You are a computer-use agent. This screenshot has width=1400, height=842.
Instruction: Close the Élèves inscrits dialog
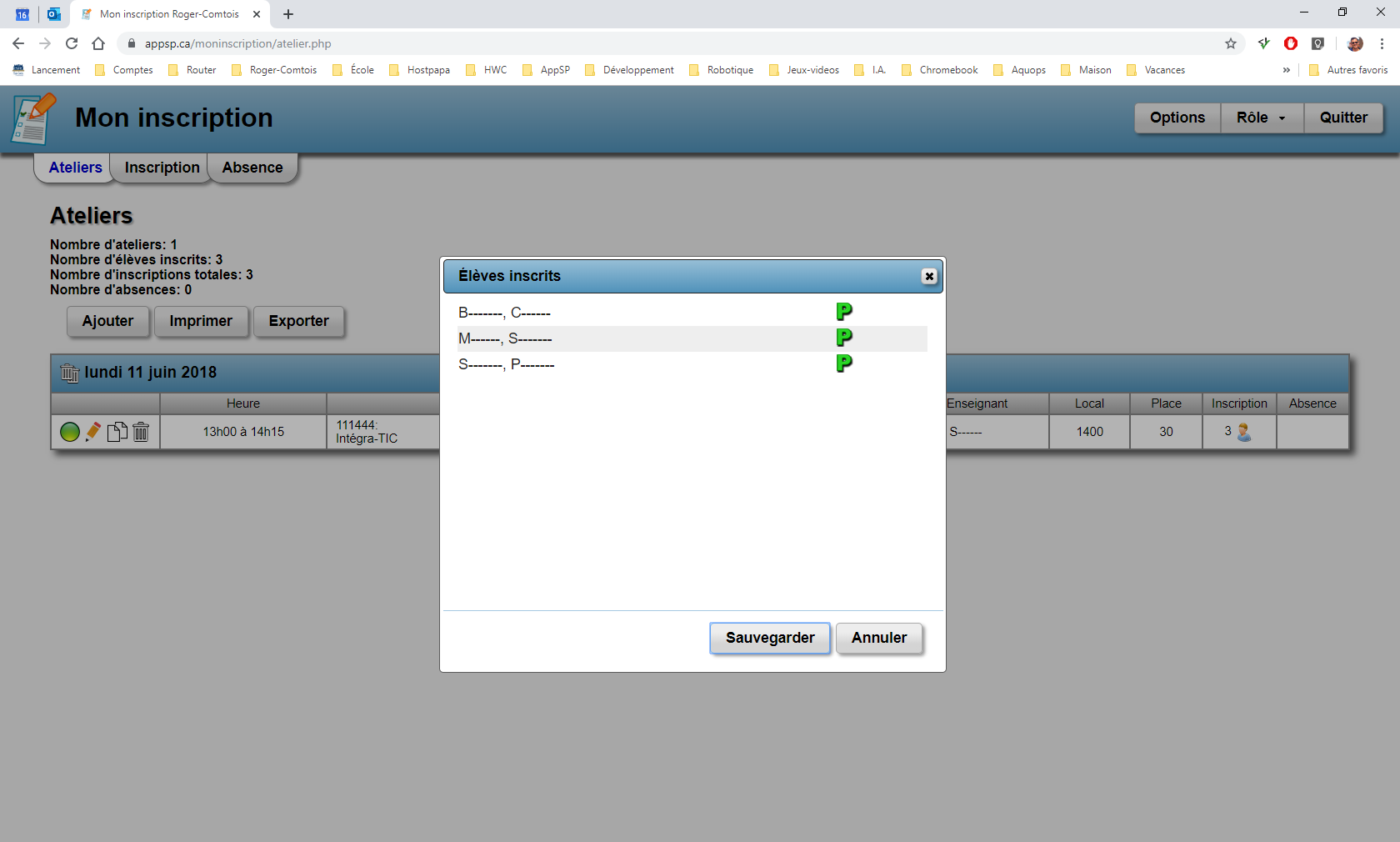[928, 277]
